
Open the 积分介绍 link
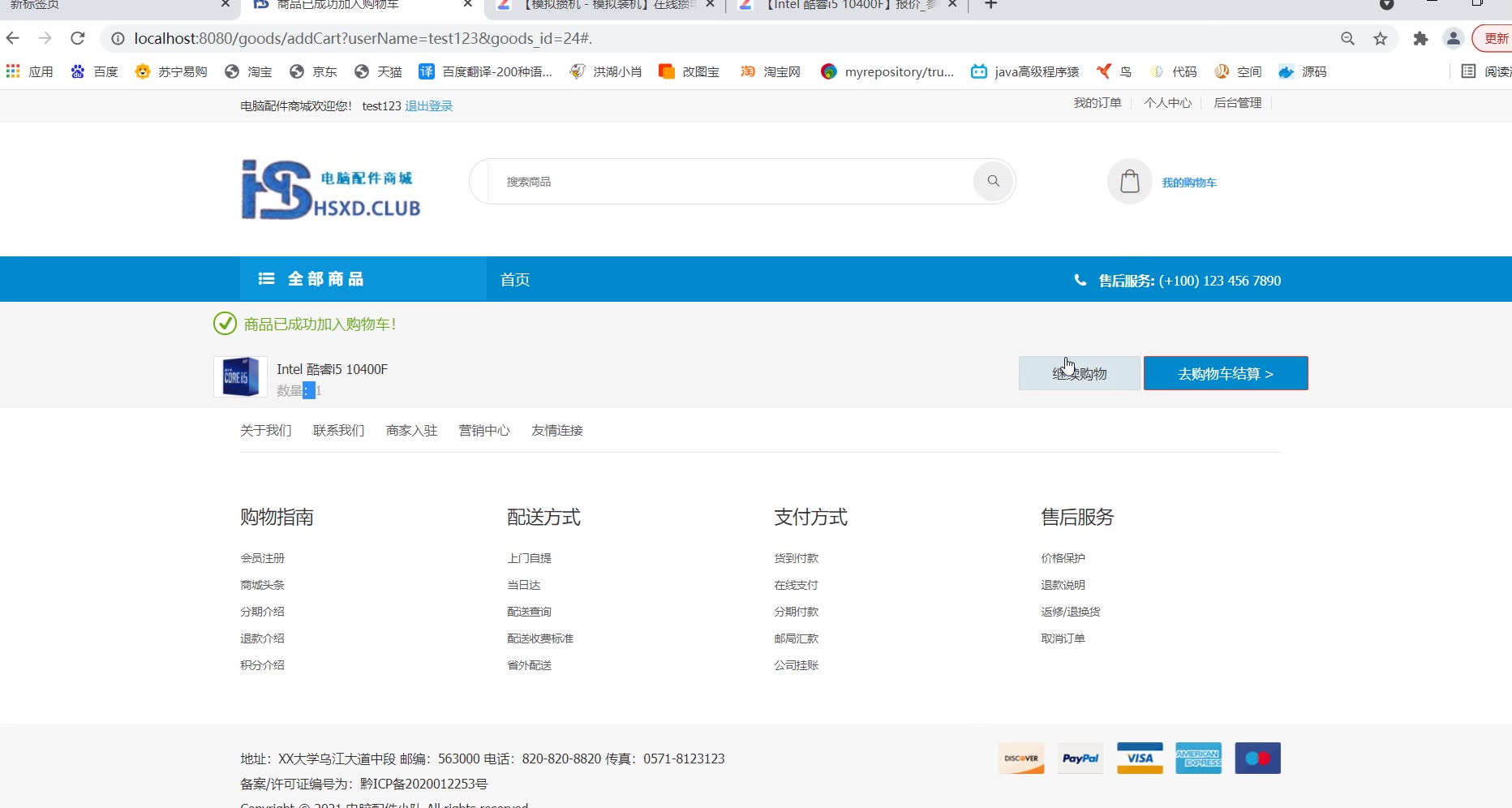point(263,665)
